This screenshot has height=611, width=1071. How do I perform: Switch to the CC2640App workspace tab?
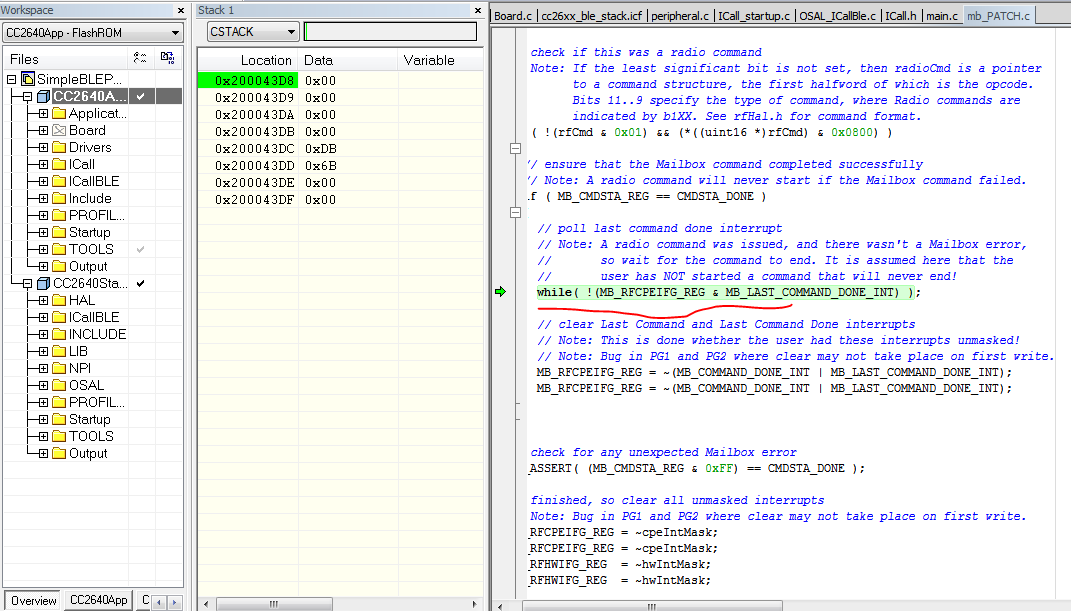(x=98, y=600)
